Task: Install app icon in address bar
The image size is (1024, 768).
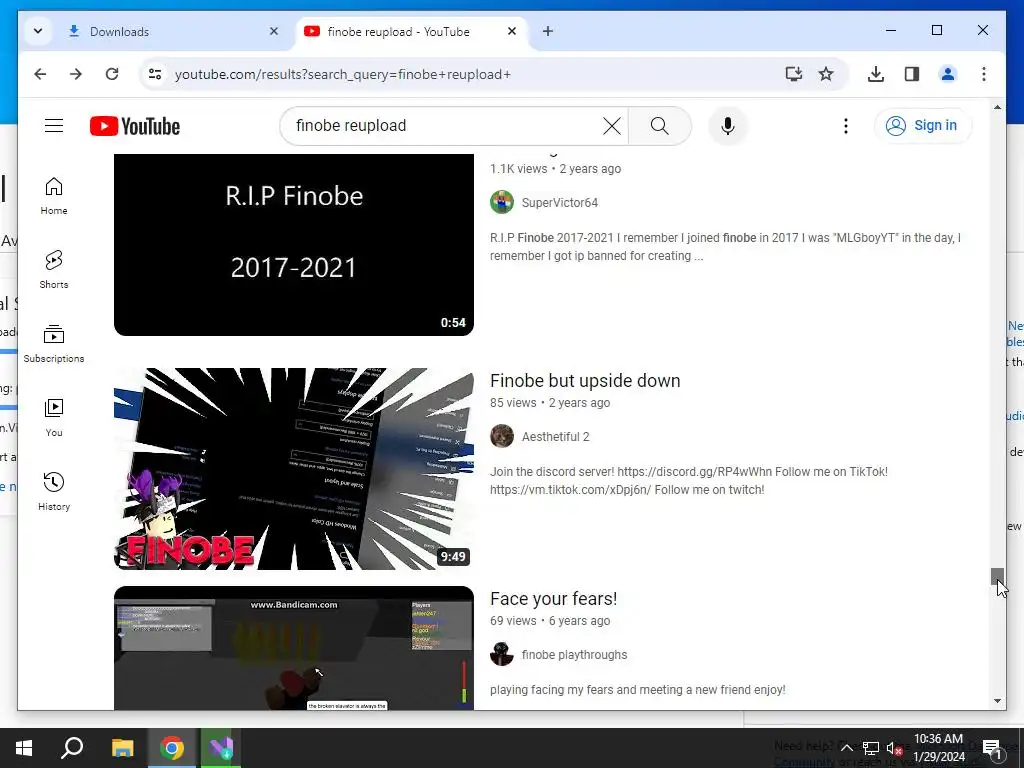Action: click(x=793, y=74)
